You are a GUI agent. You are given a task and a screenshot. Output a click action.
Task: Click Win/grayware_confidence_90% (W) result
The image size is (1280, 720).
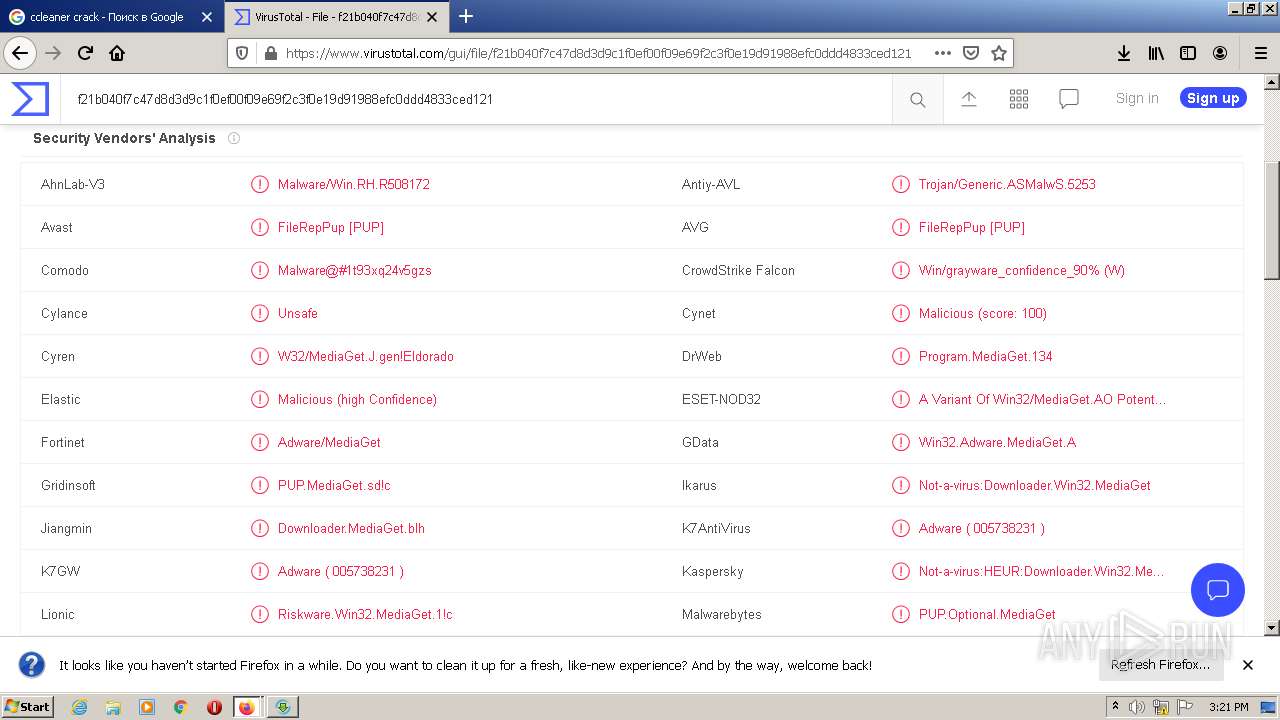pyautogui.click(x=1022, y=270)
